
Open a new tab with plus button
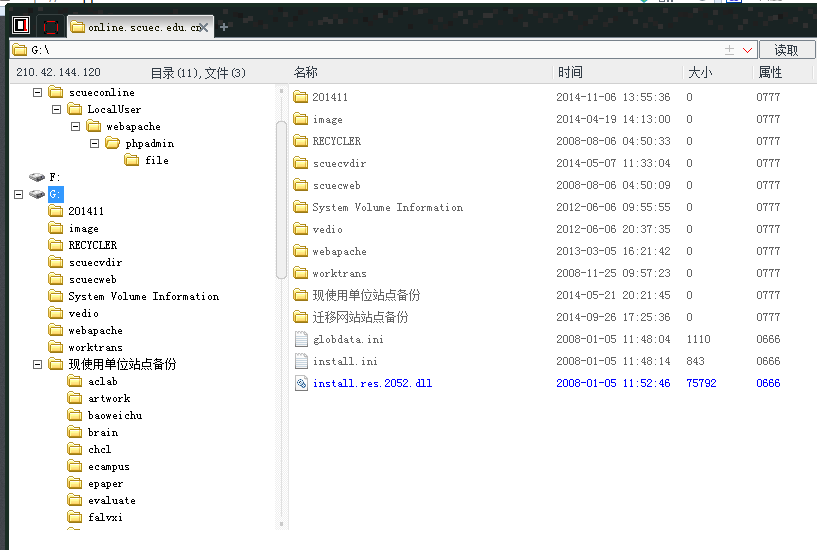point(224,27)
